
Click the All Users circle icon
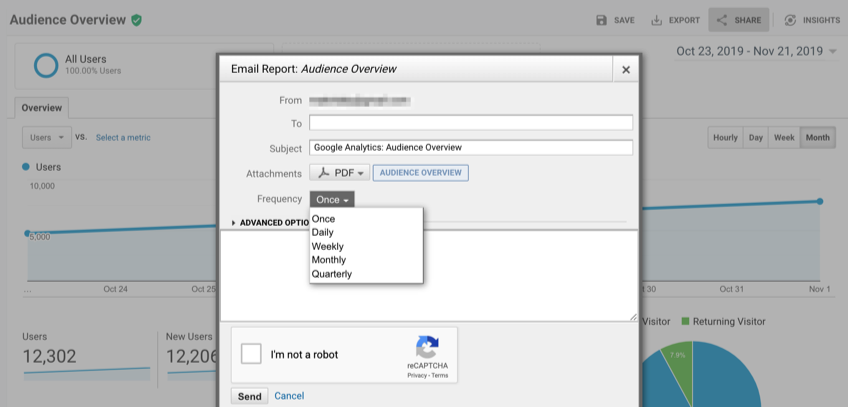click(x=46, y=65)
